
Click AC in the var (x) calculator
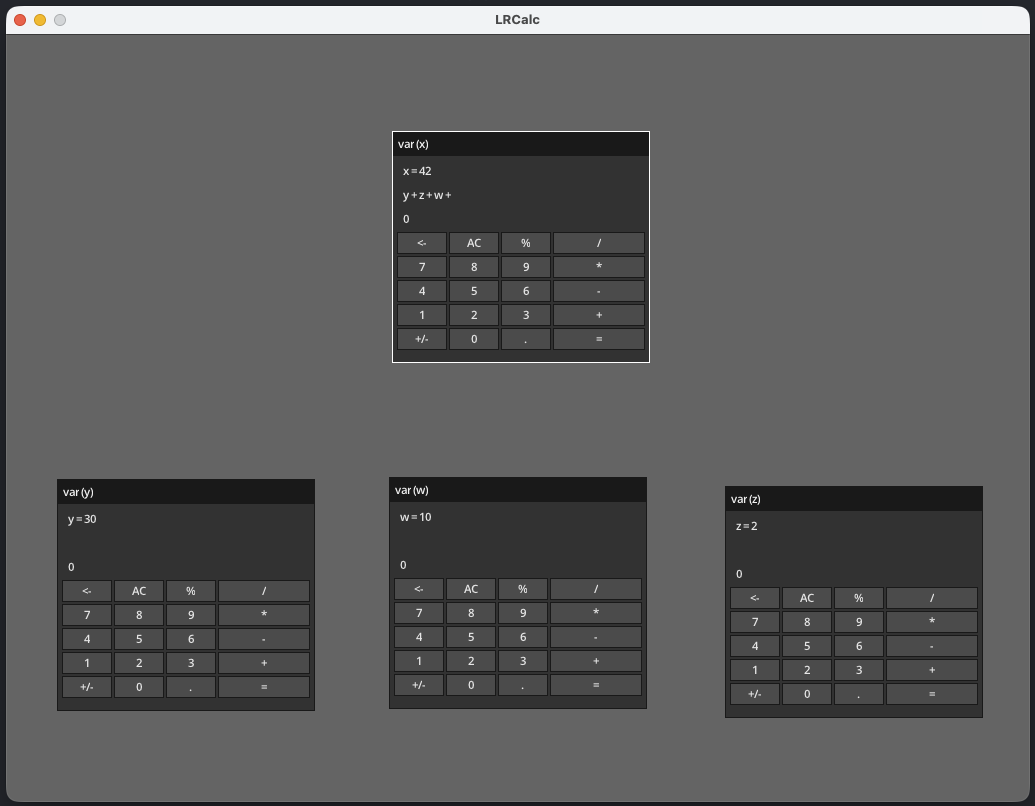coord(473,243)
